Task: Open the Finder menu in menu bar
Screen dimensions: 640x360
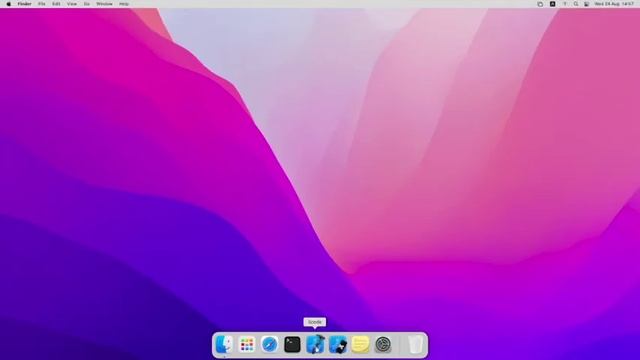Action: pyautogui.click(x=24, y=4)
